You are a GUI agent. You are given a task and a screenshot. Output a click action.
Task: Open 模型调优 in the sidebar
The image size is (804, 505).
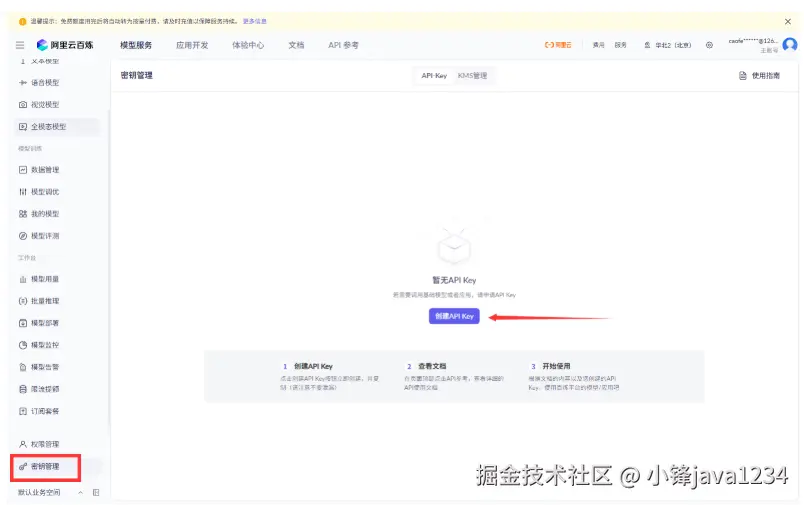[x=39, y=192]
